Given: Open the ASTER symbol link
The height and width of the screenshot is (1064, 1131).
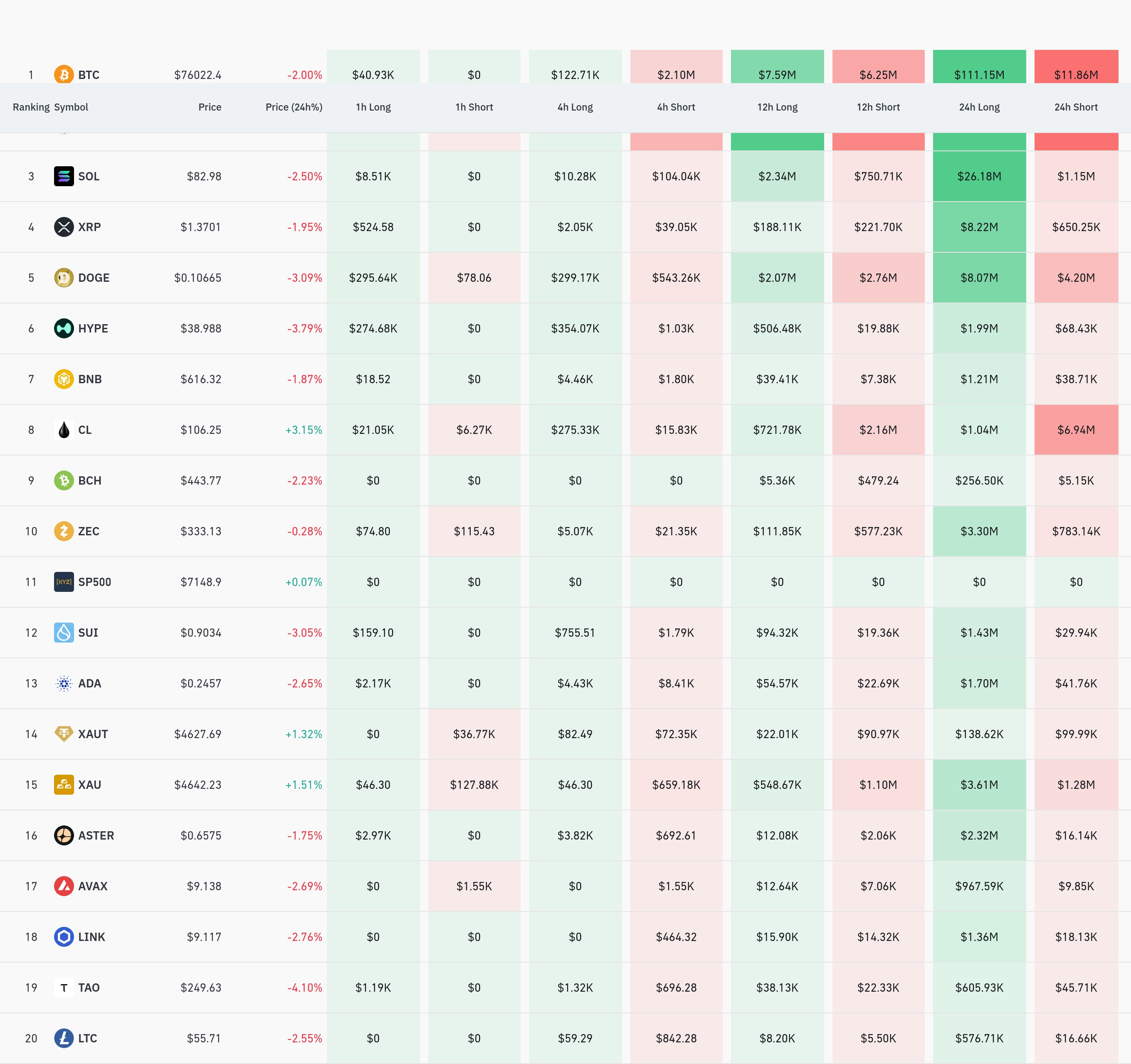Looking at the screenshot, I should point(96,835).
